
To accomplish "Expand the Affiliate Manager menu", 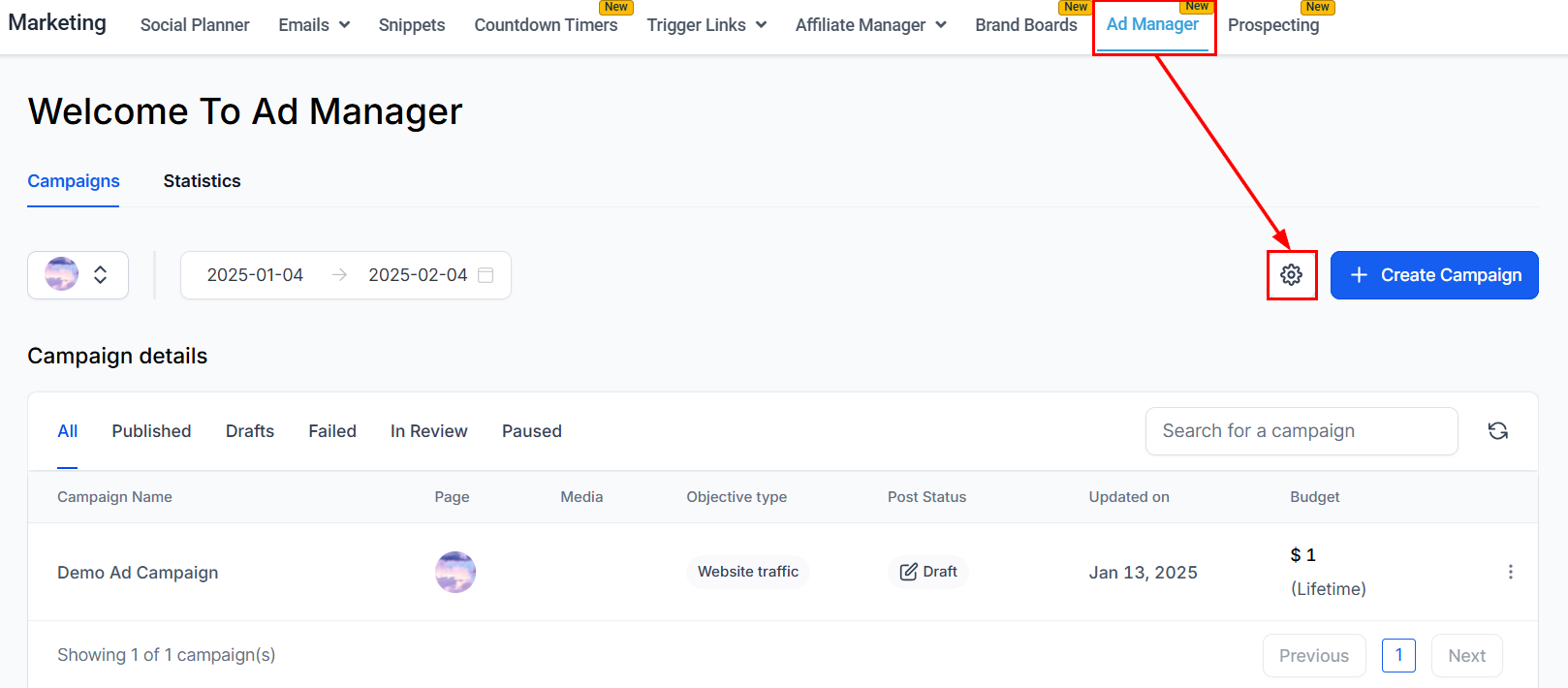I will (x=870, y=25).
